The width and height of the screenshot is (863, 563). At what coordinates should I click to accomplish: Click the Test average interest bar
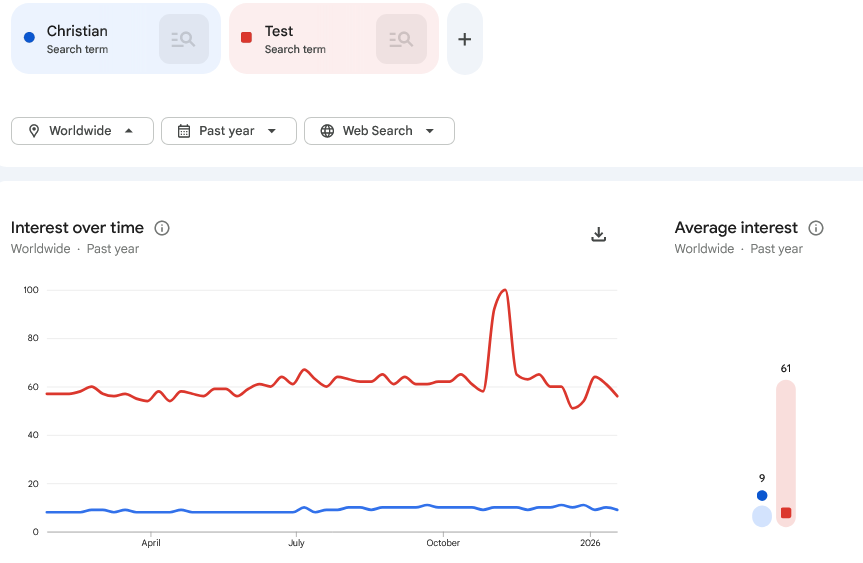click(786, 452)
